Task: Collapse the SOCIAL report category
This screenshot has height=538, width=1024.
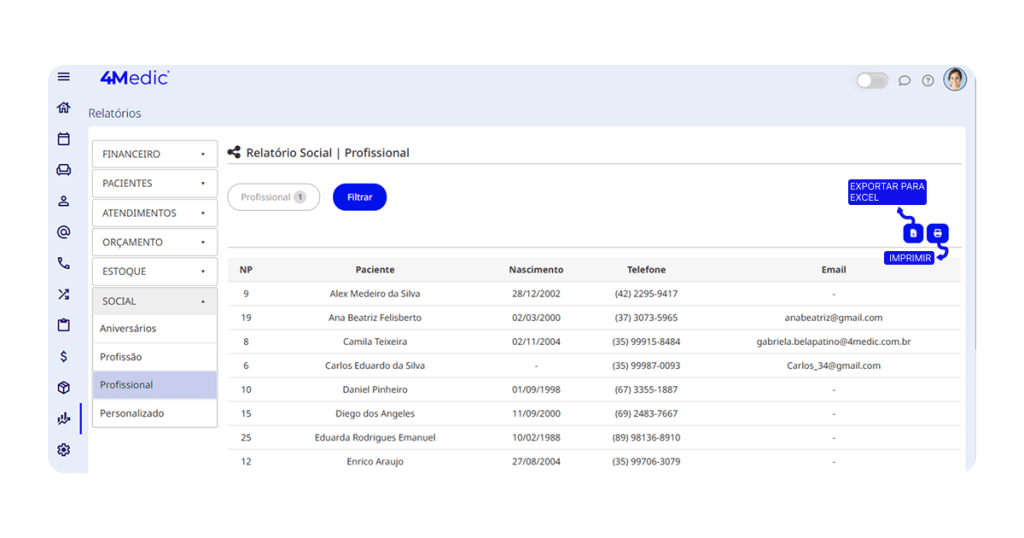Action: [154, 301]
